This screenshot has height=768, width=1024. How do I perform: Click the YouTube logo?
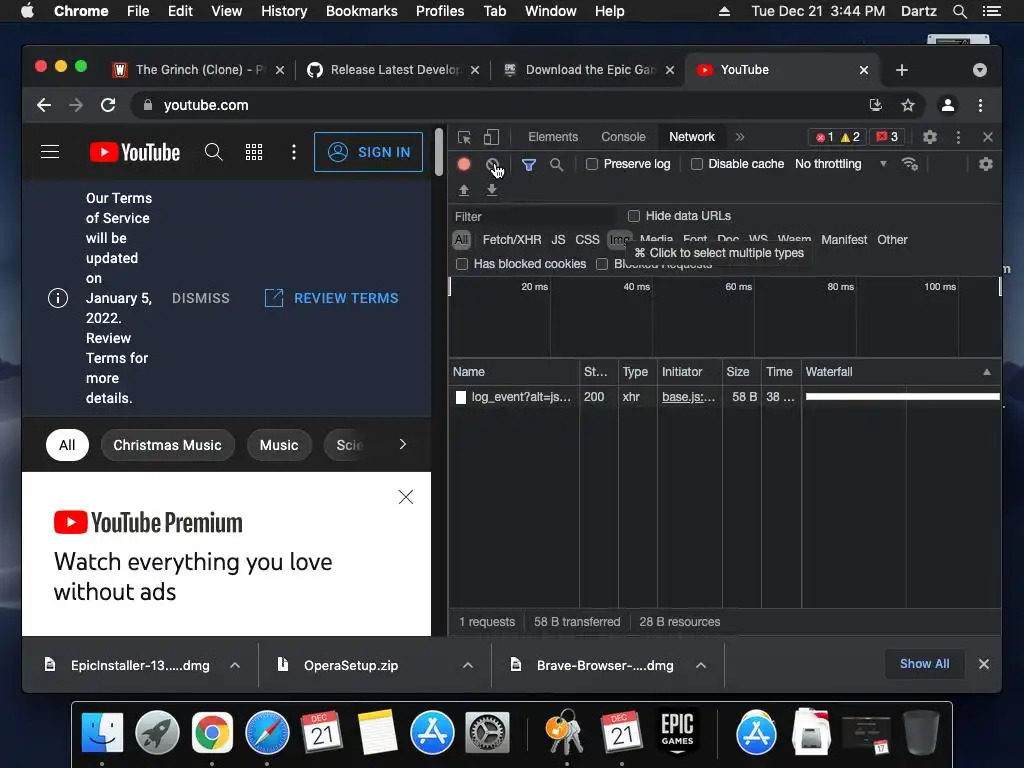pos(135,152)
